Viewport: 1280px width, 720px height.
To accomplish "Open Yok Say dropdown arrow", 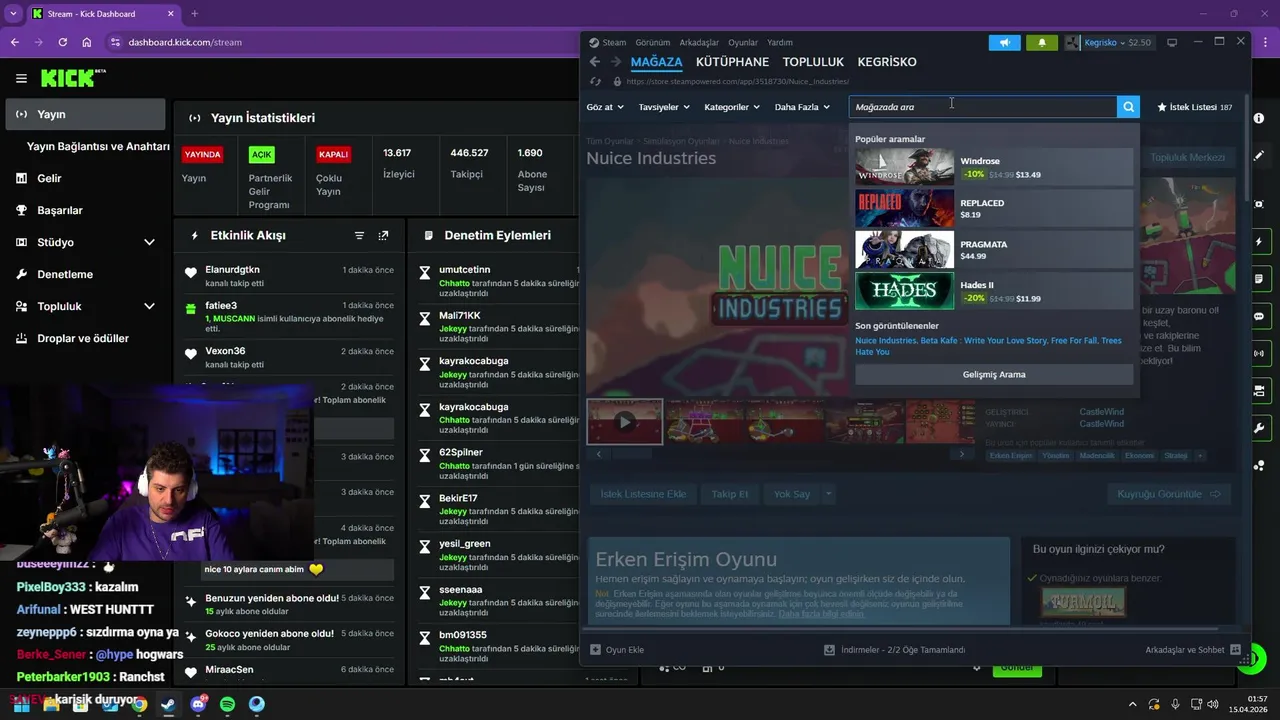I will coord(828,494).
